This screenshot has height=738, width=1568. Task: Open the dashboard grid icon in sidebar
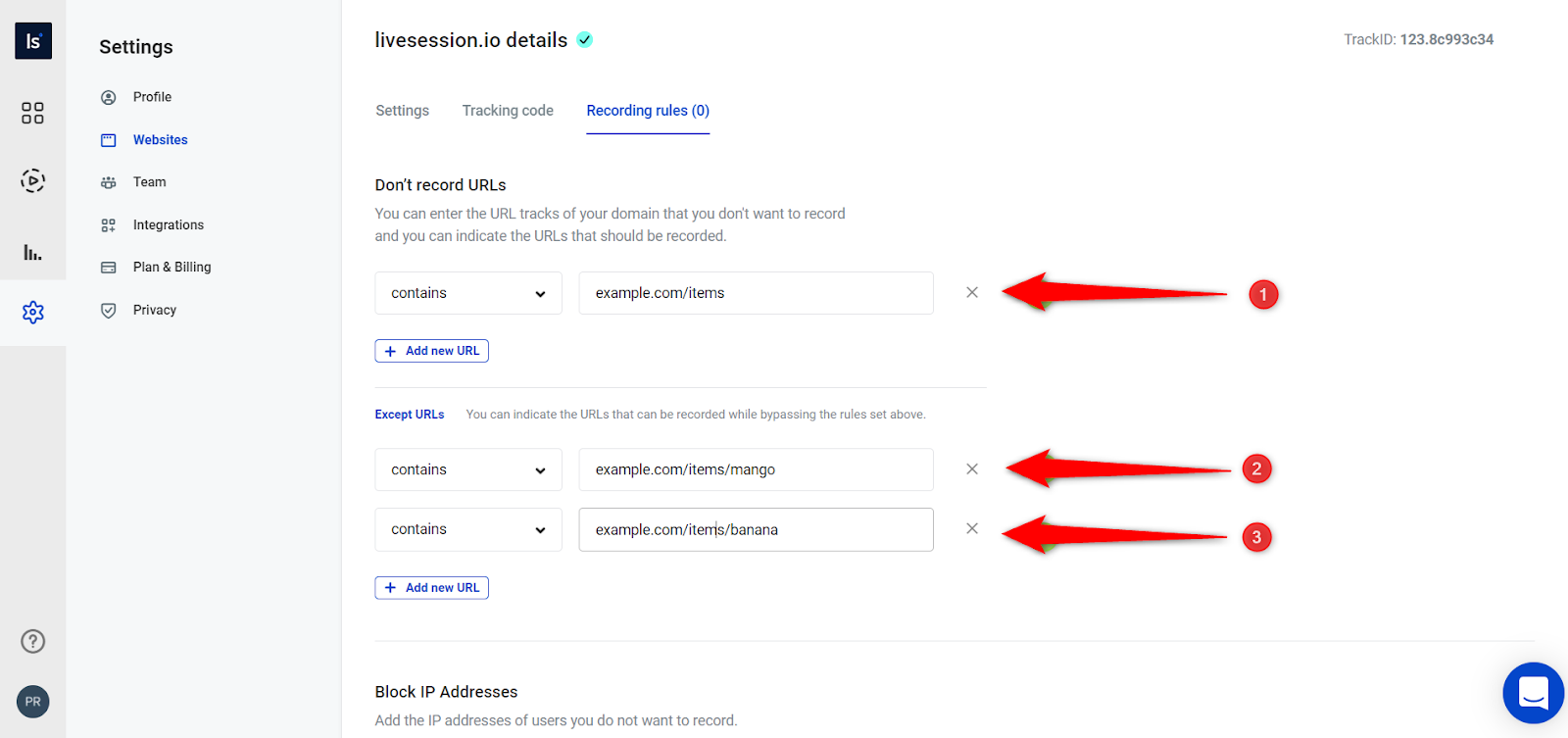point(32,113)
